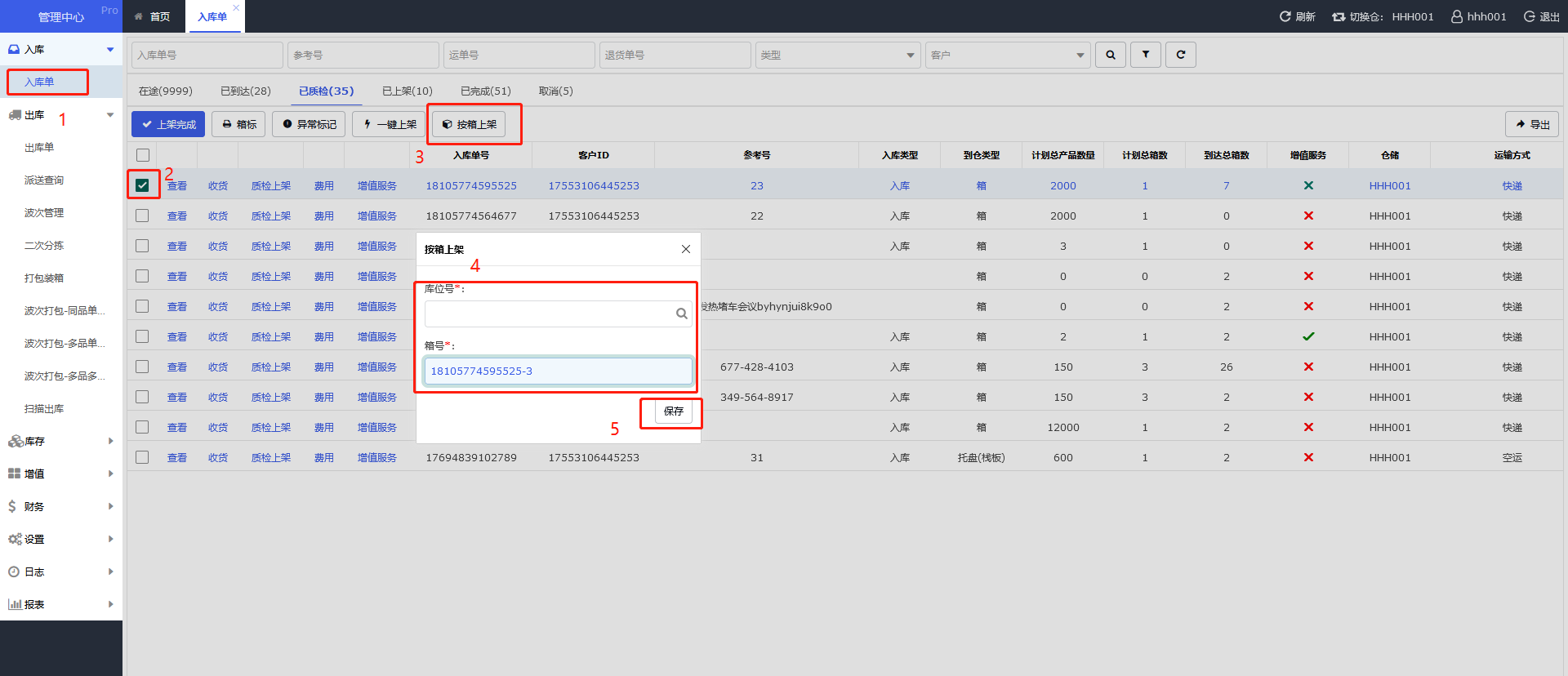Click the 箱号 input field
This screenshot has width=1568, height=676.
pyautogui.click(x=559, y=371)
